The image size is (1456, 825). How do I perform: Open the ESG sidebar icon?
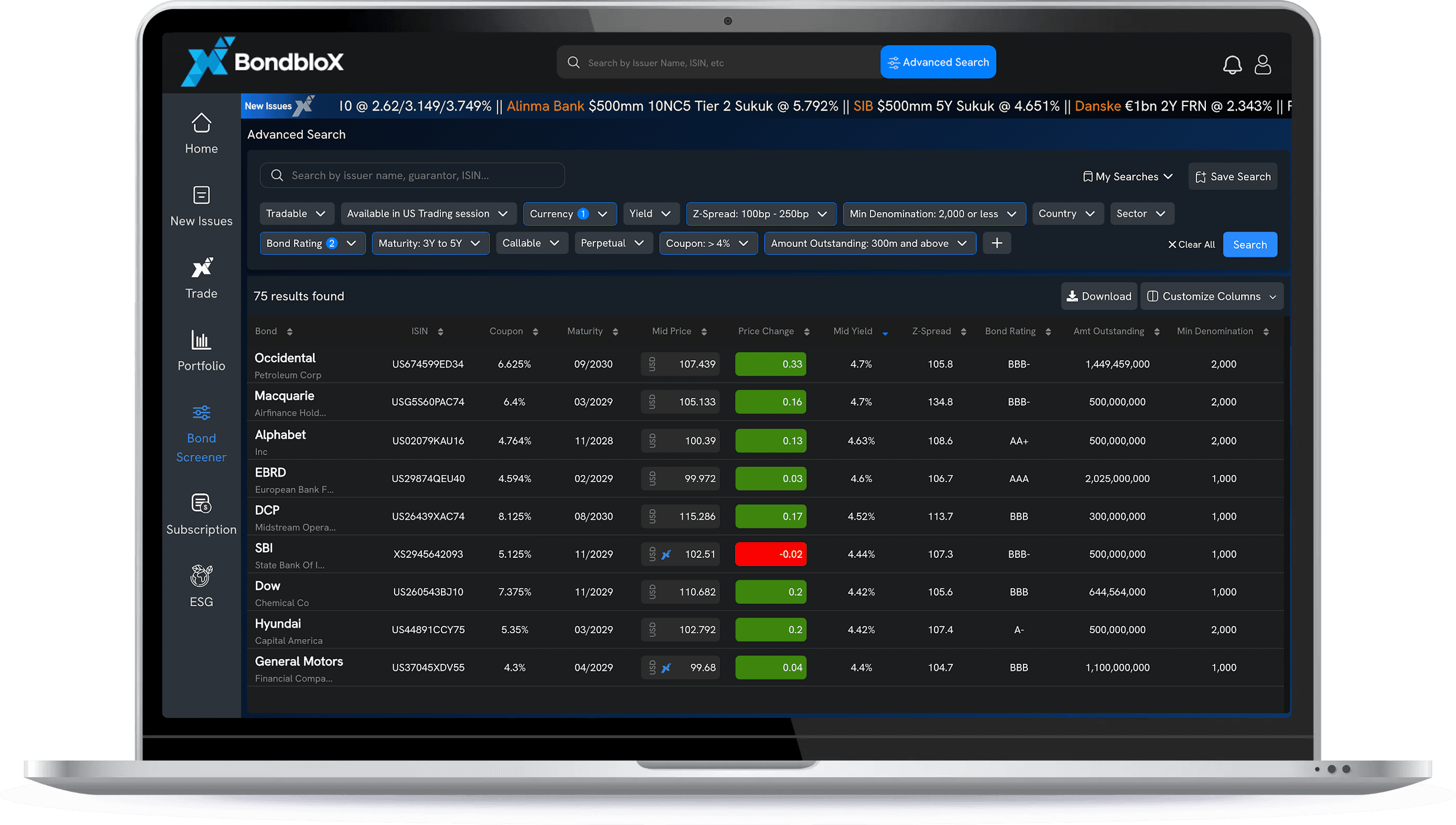coord(201,575)
